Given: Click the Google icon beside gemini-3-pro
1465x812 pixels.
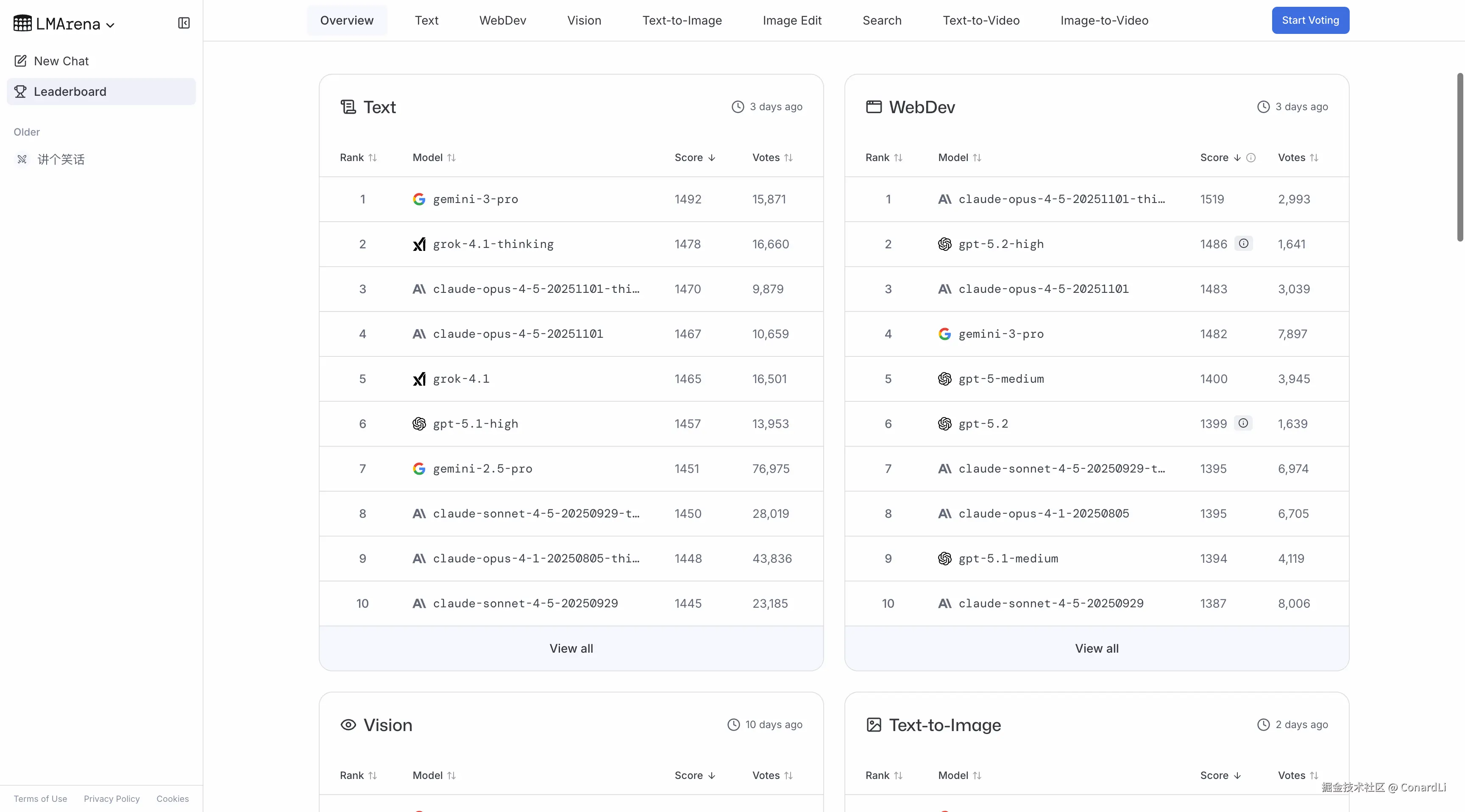Looking at the screenshot, I should click(419, 199).
